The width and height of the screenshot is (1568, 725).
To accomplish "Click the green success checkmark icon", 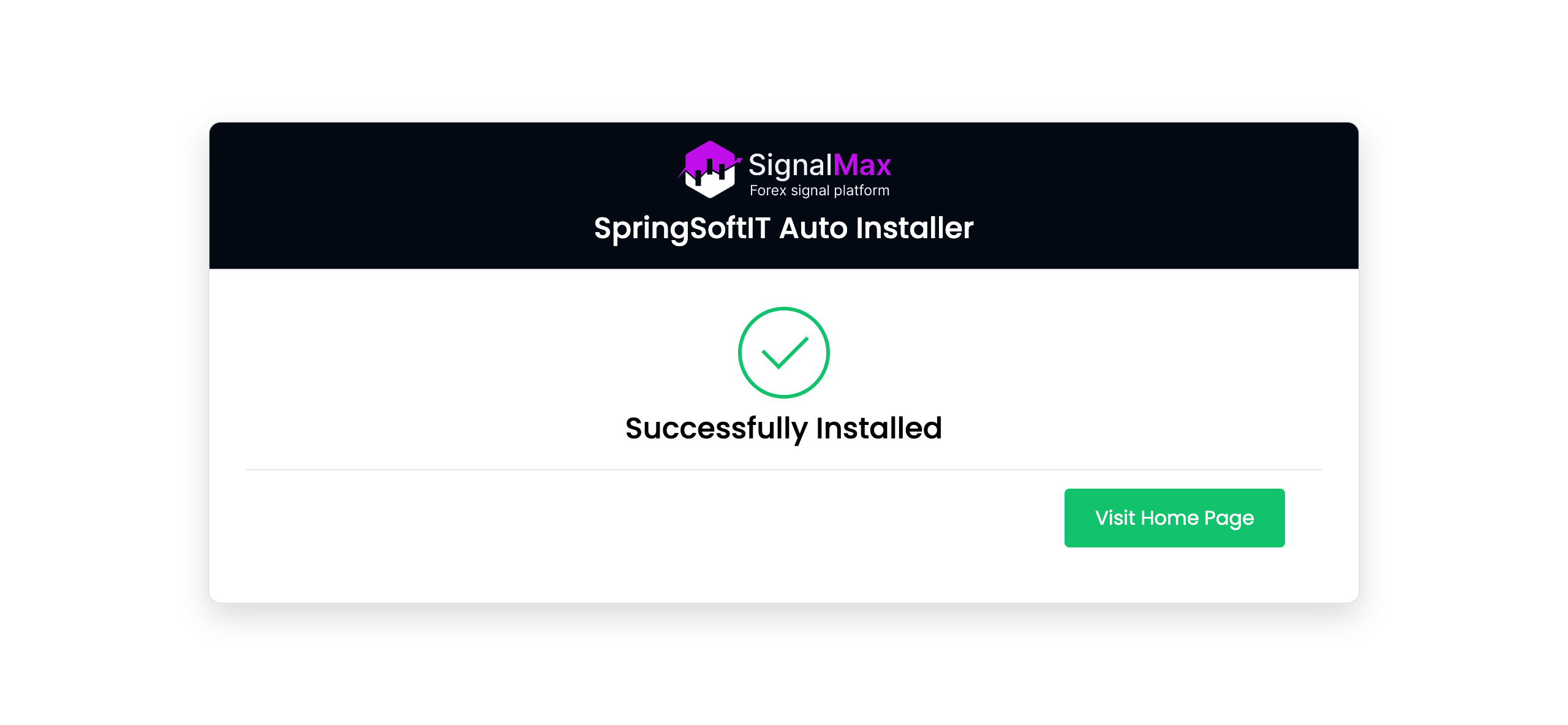I will [x=784, y=353].
